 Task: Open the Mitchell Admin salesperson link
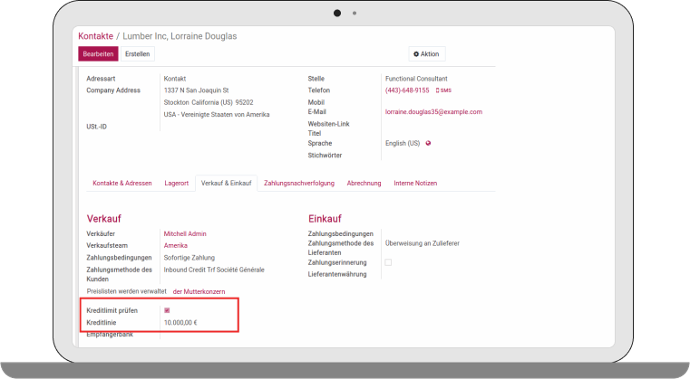coord(185,234)
